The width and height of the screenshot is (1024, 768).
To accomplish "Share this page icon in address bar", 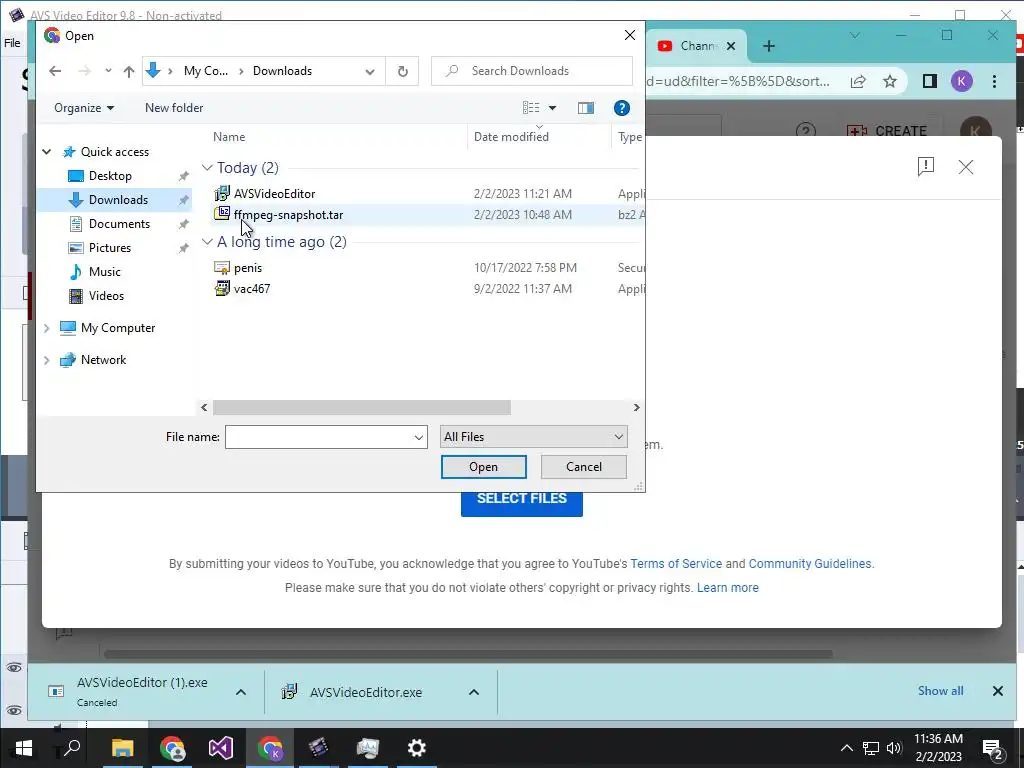I will (857, 81).
